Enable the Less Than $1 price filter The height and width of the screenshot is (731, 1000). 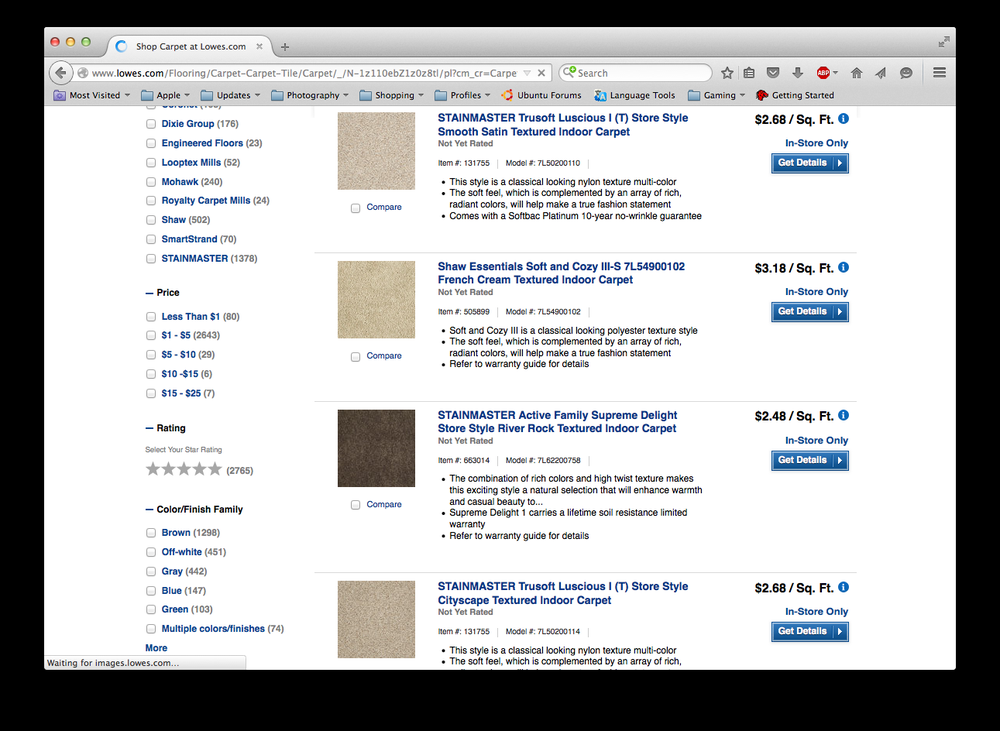(x=151, y=317)
